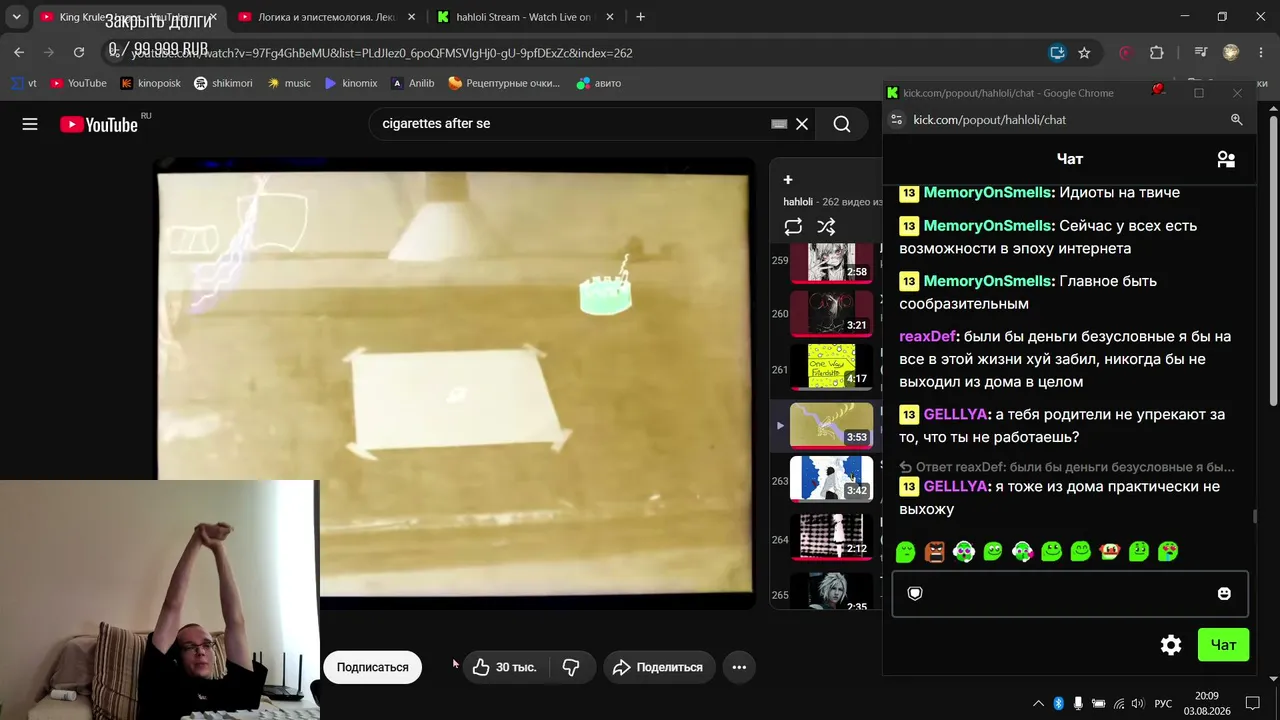Open the chat identity badge icon
The width and height of the screenshot is (1280, 720).
(914, 594)
